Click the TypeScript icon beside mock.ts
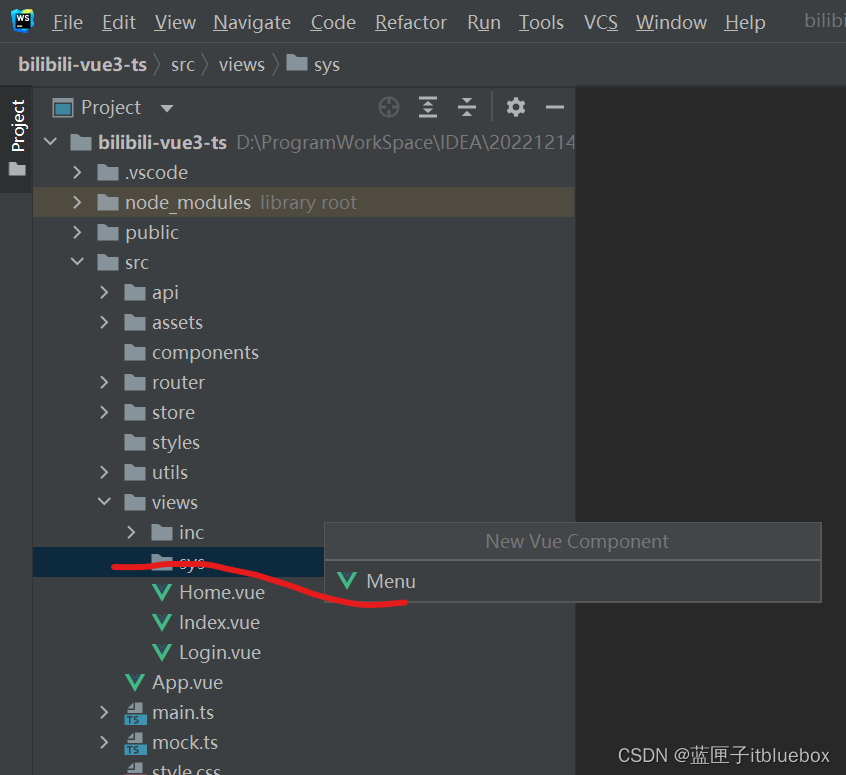This screenshot has width=846, height=775. [x=134, y=744]
